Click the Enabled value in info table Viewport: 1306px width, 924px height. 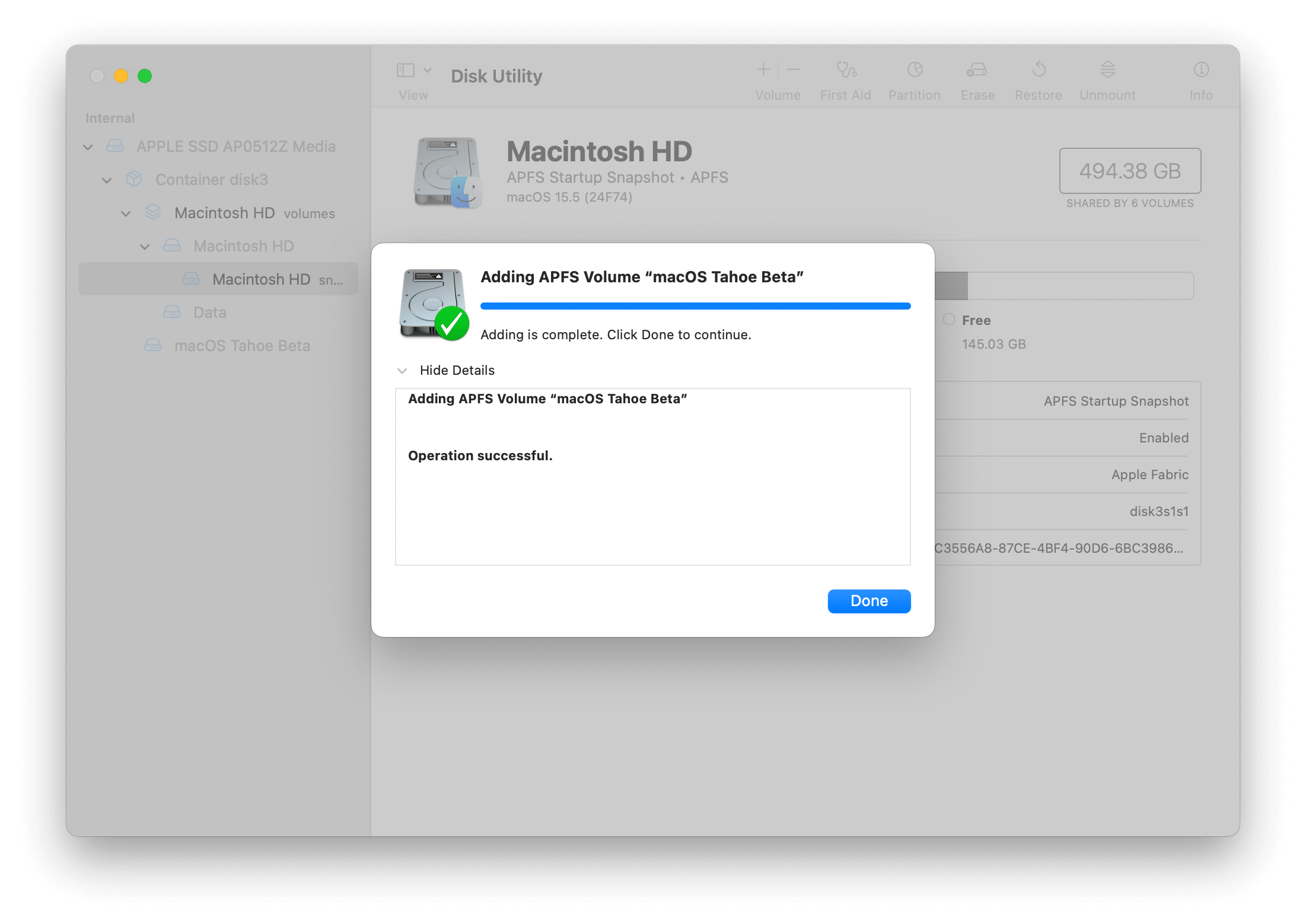[x=1164, y=438]
